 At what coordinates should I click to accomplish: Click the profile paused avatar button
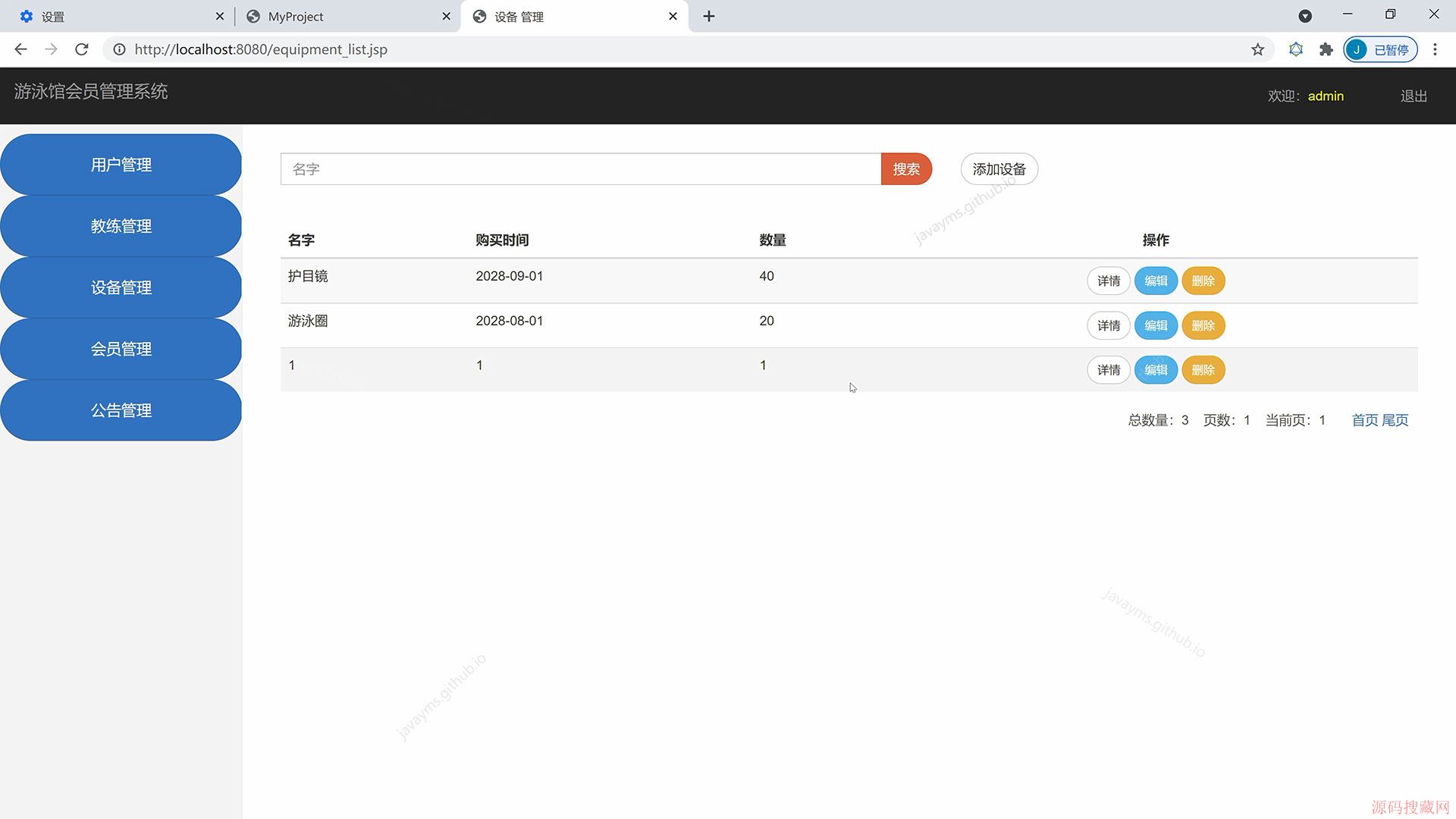pyautogui.click(x=1380, y=49)
